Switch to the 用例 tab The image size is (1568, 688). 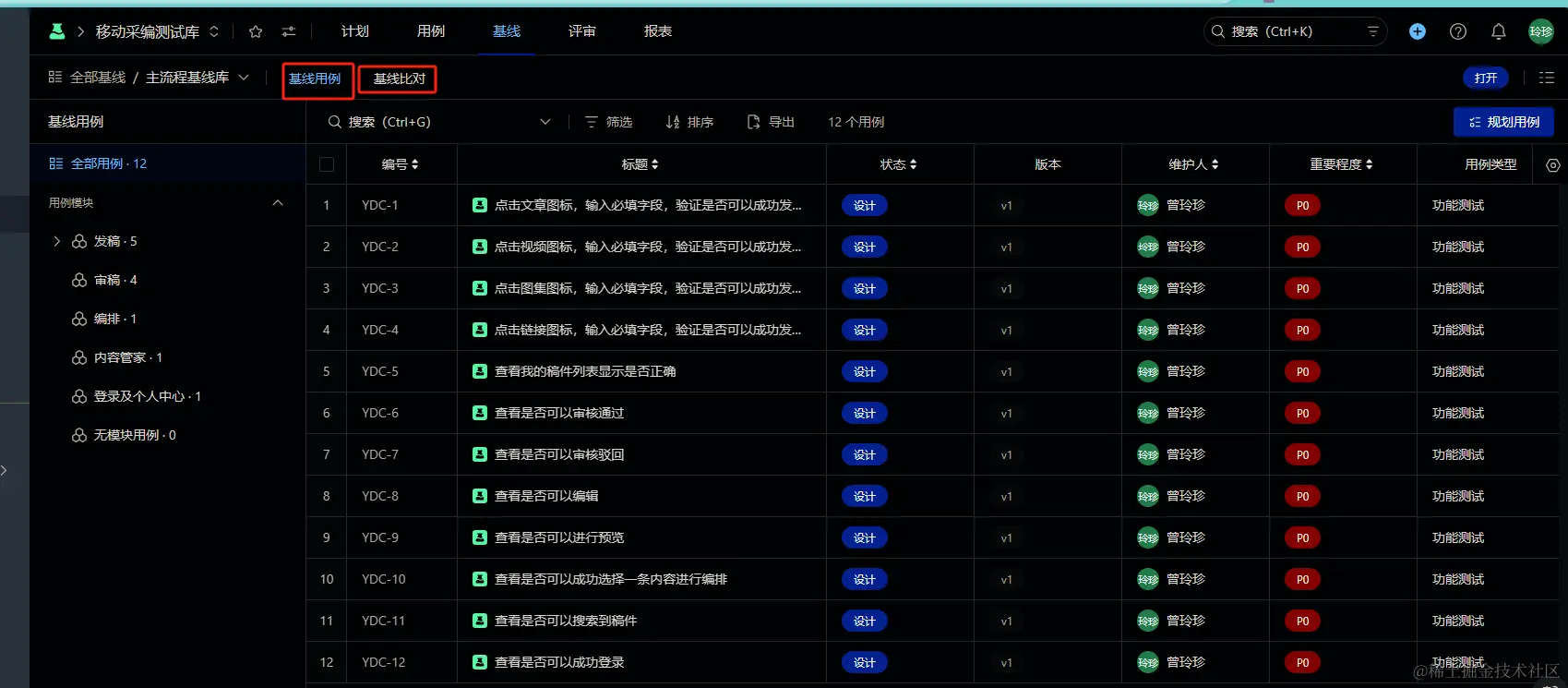coord(431,31)
